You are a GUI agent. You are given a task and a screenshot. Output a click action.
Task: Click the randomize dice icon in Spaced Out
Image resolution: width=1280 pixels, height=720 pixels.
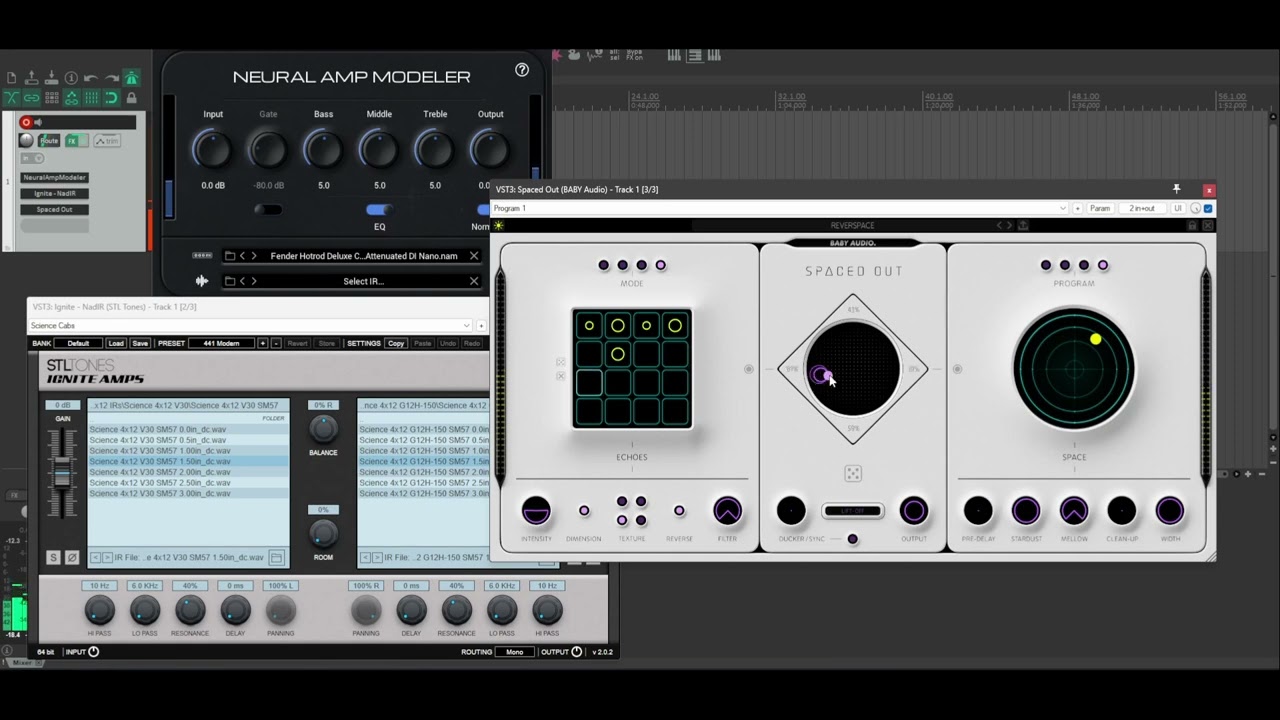[853, 473]
